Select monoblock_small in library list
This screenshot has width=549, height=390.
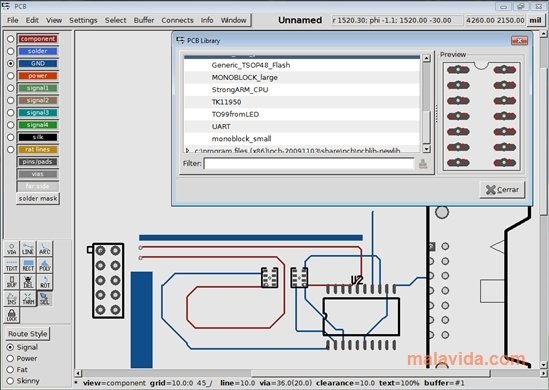302,139
